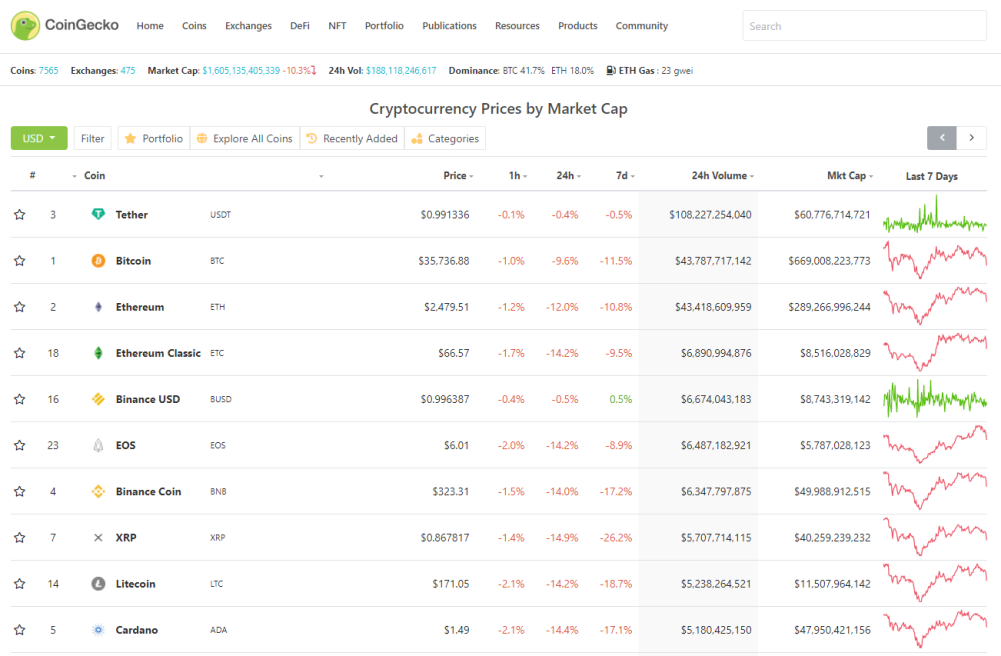Click the Litecoin grey logo icon
The image size is (1001, 656).
[98, 583]
